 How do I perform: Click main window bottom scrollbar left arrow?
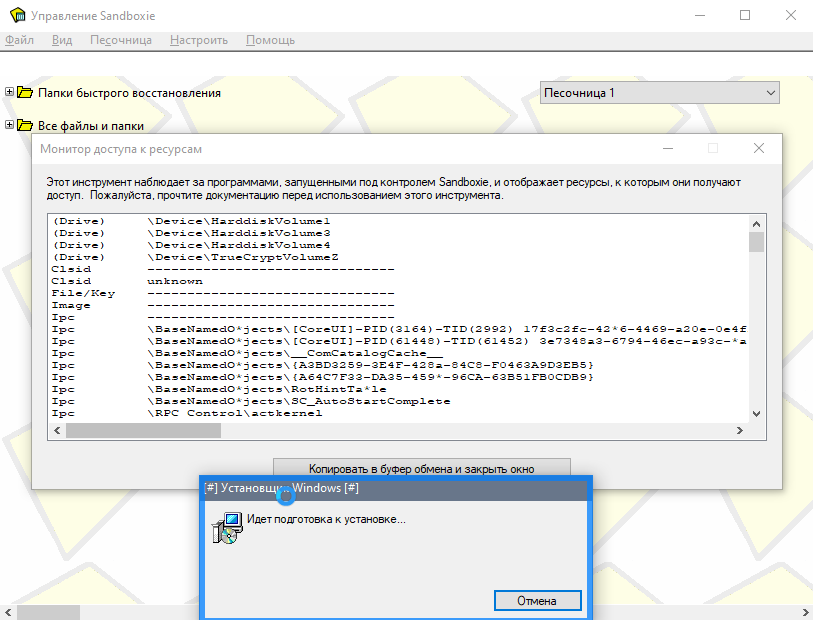click(x=8, y=612)
